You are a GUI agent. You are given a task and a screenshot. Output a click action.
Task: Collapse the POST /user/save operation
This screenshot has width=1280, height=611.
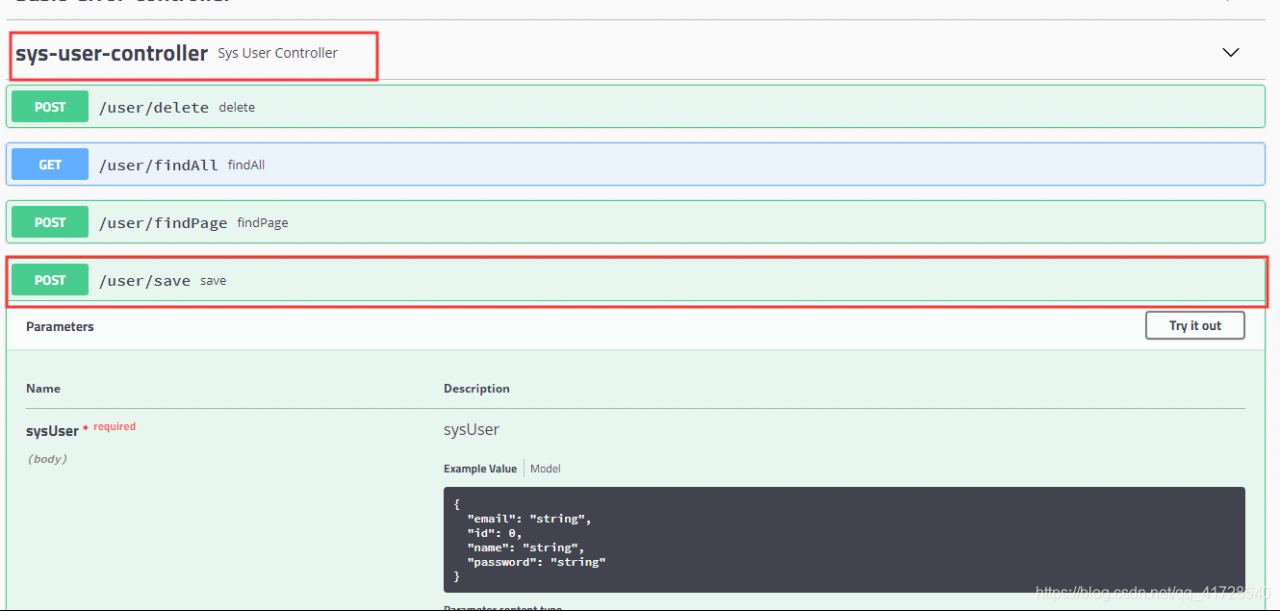(636, 280)
